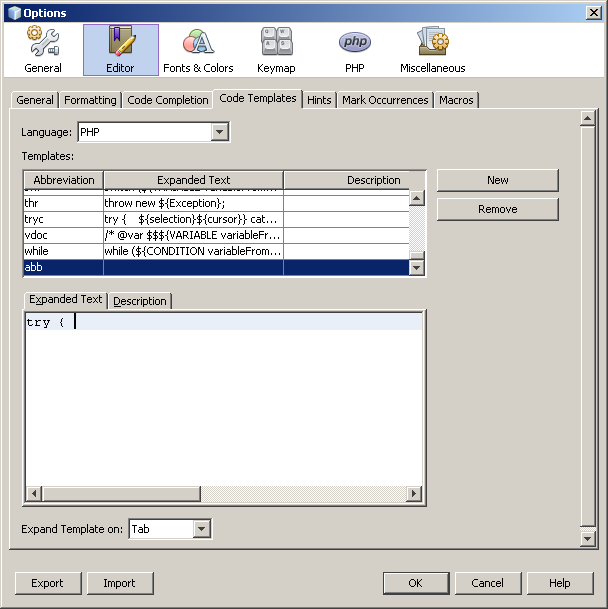Open the Expand Template on dropdown
608x609 pixels.
pyautogui.click(x=202, y=529)
